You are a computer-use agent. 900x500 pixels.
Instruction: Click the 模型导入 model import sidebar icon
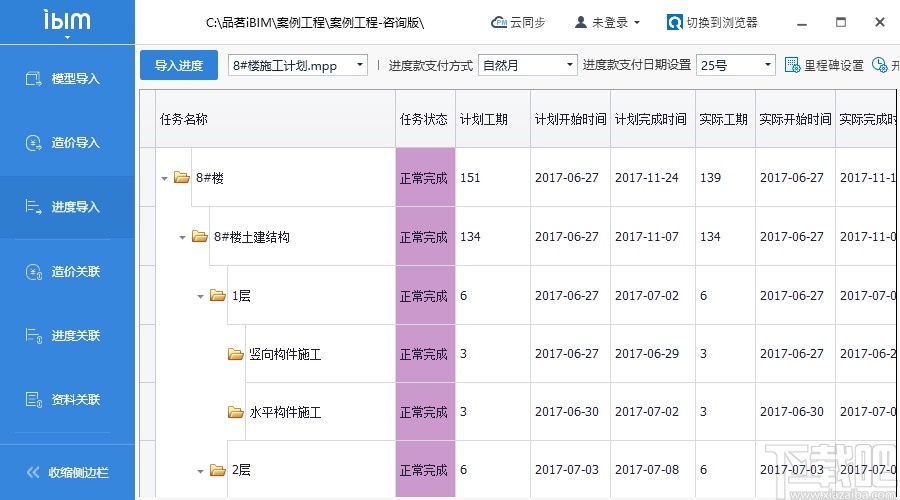[33, 78]
